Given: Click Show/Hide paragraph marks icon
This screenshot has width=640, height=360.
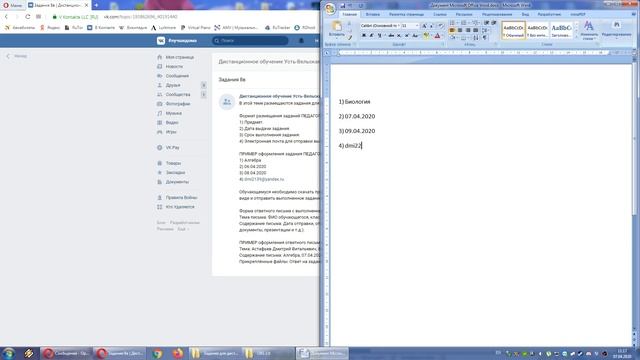Looking at the screenshot, I should pyautogui.click(x=485, y=38).
